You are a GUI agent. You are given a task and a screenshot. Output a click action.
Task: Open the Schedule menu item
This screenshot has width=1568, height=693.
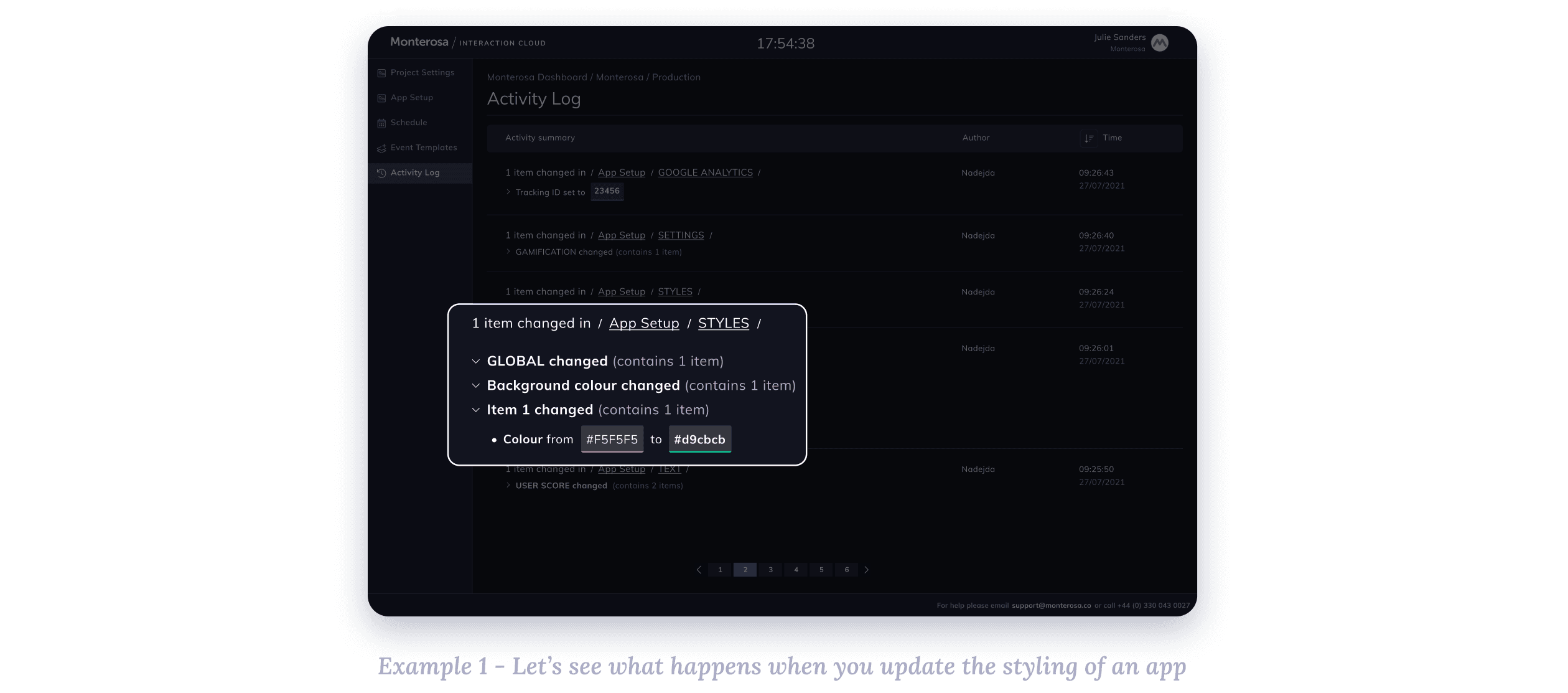[x=409, y=123]
